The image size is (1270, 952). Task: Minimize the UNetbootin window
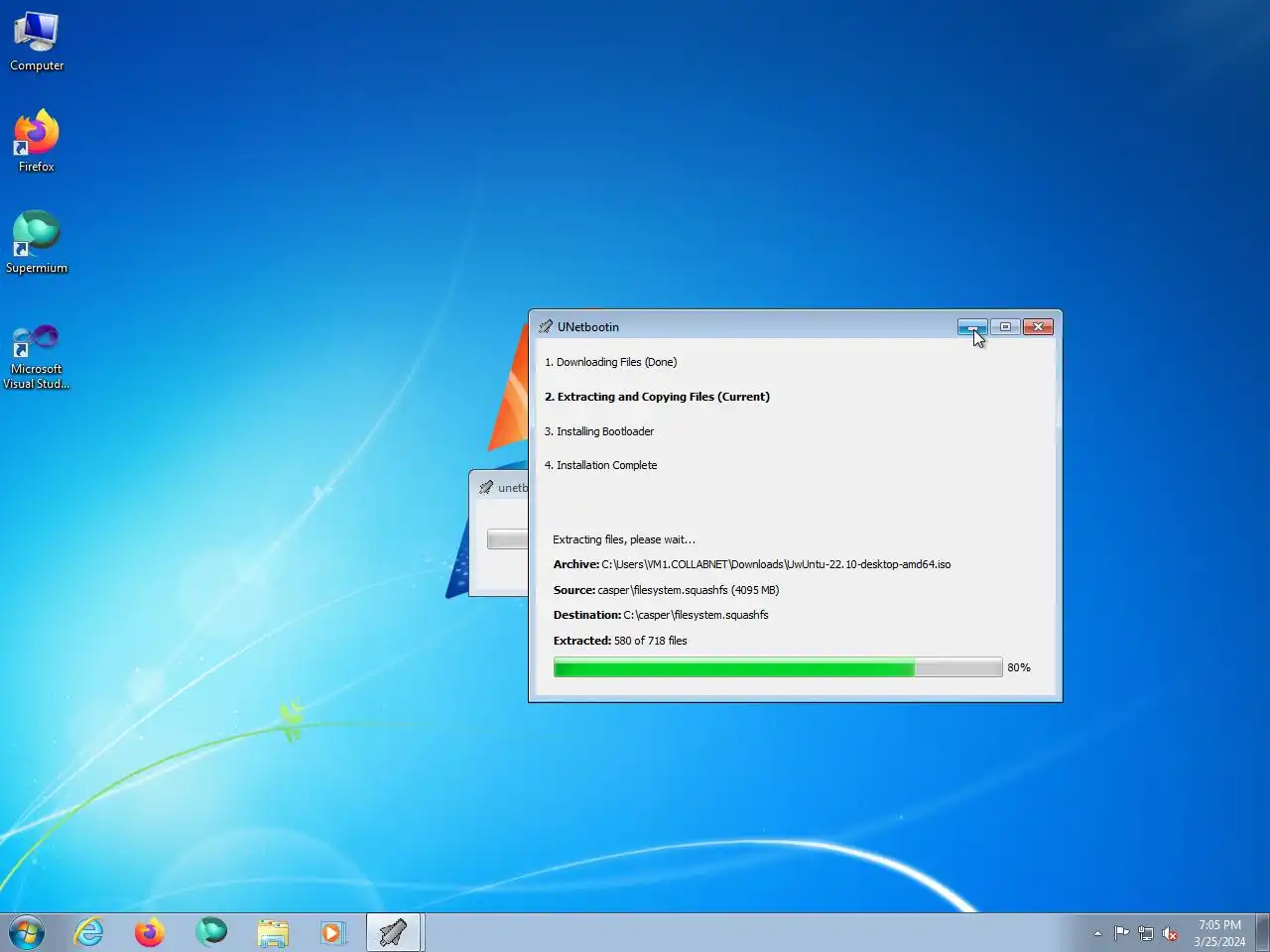972,326
